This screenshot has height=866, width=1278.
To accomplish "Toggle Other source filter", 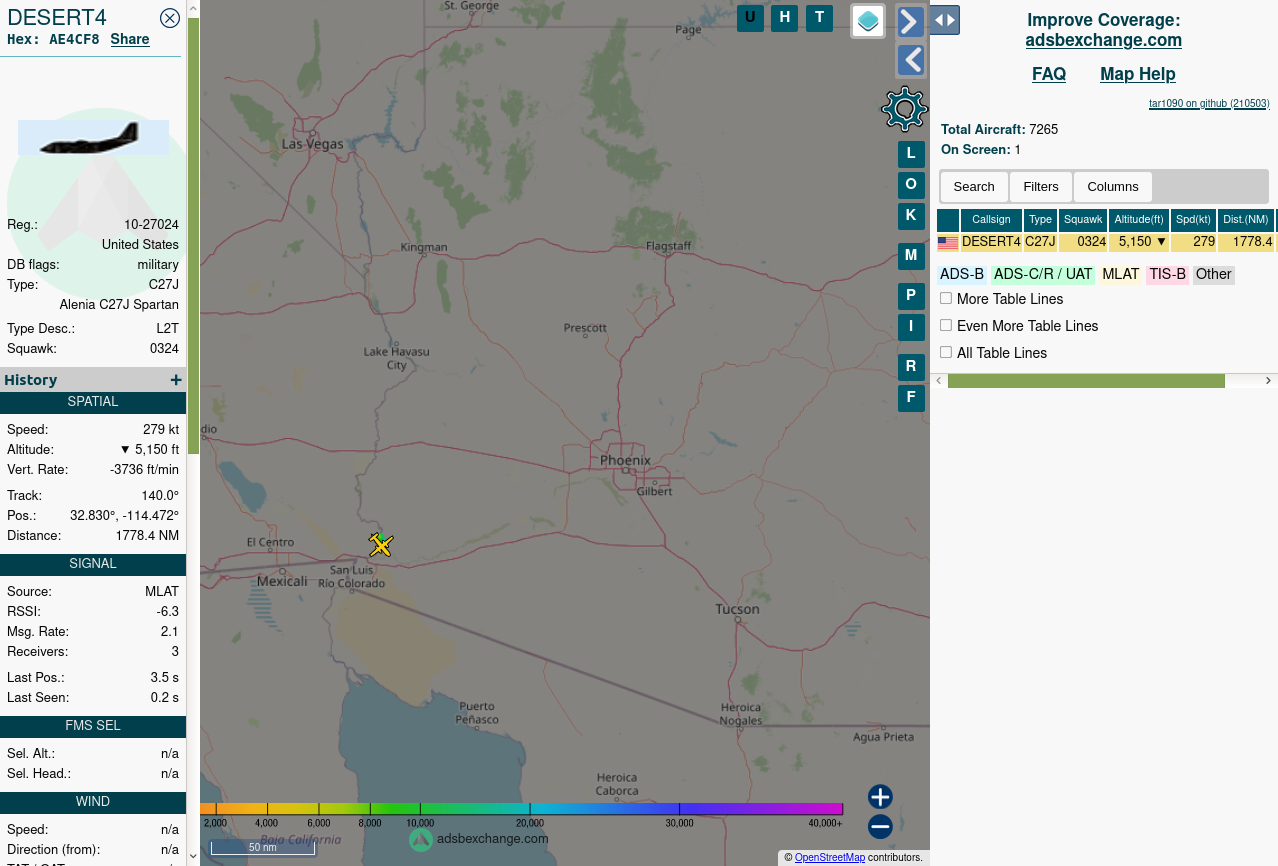I will click(x=1214, y=274).
